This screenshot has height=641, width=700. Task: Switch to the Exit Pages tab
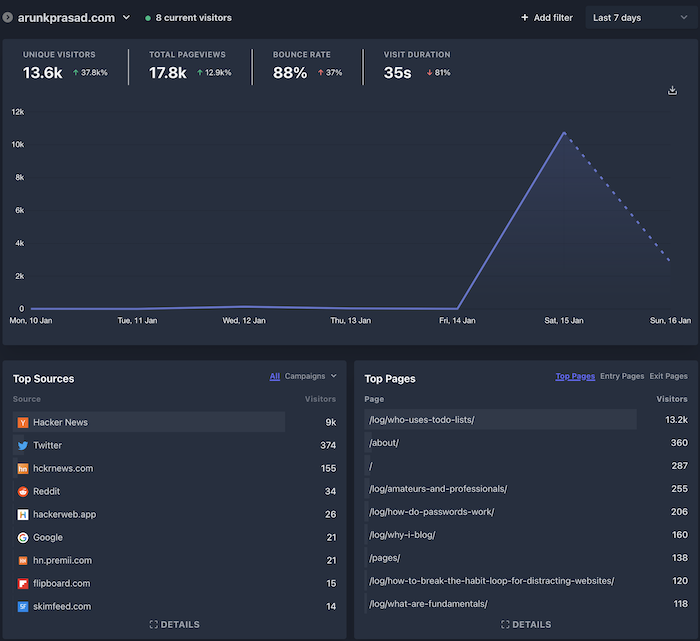click(668, 376)
